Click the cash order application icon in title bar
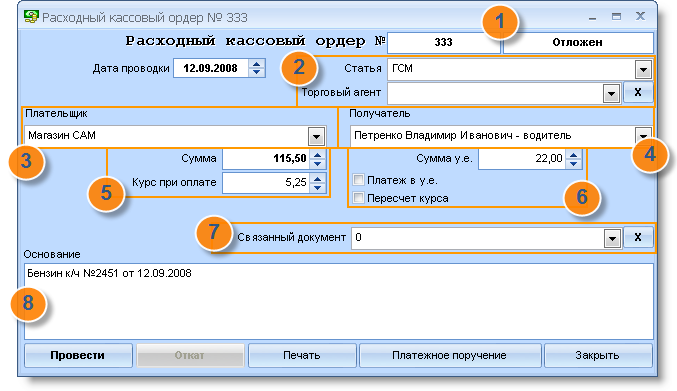Screen dimensions: 677x391 click(x=31, y=17)
